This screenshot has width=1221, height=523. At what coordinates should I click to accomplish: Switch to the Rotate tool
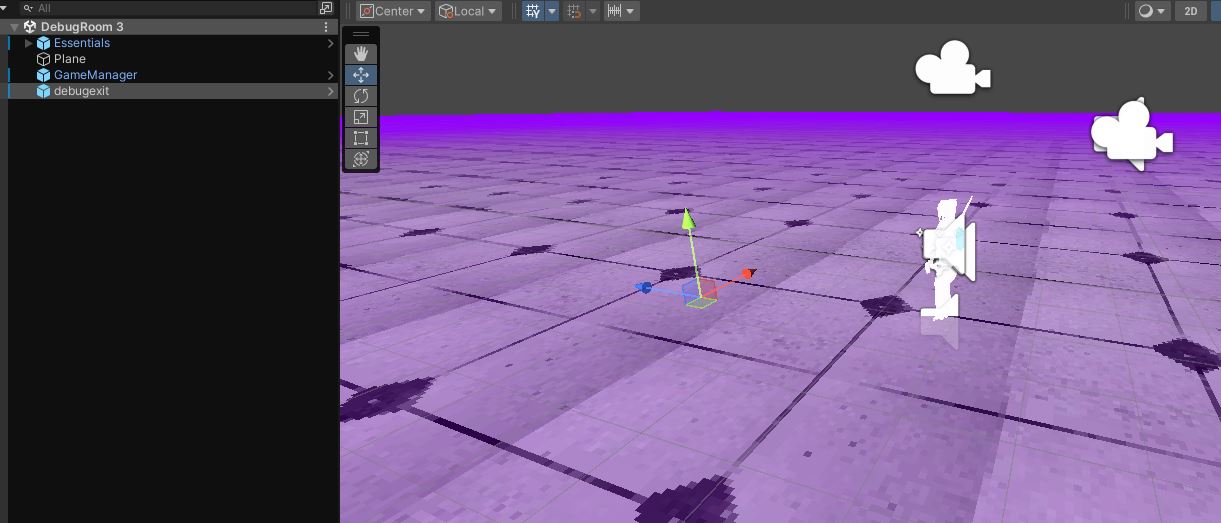point(361,96)
